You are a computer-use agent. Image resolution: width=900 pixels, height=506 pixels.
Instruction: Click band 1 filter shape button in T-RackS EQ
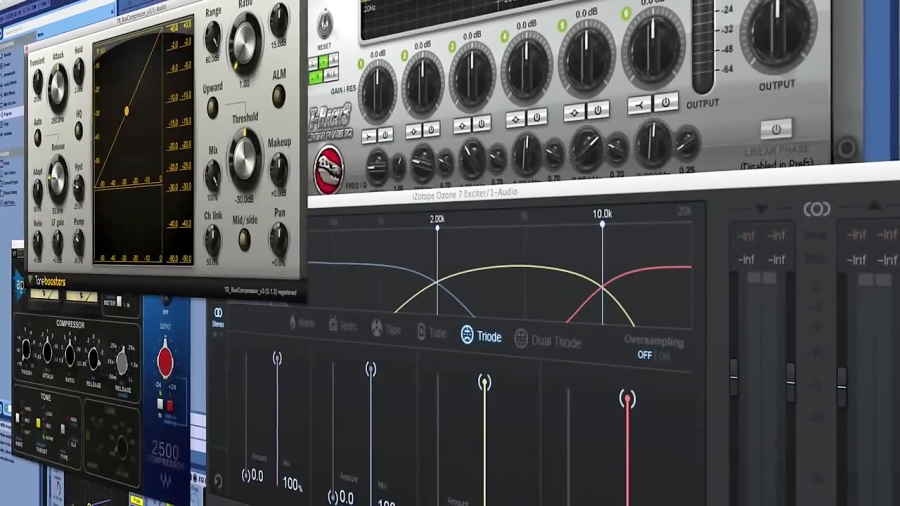coord(369,136)
